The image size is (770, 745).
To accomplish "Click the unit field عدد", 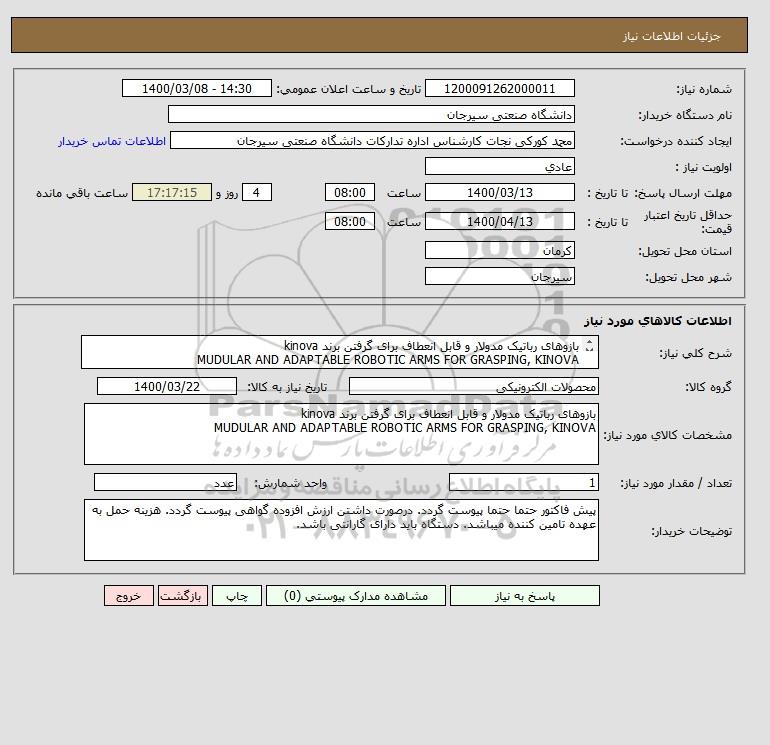I will click(165, 483).
